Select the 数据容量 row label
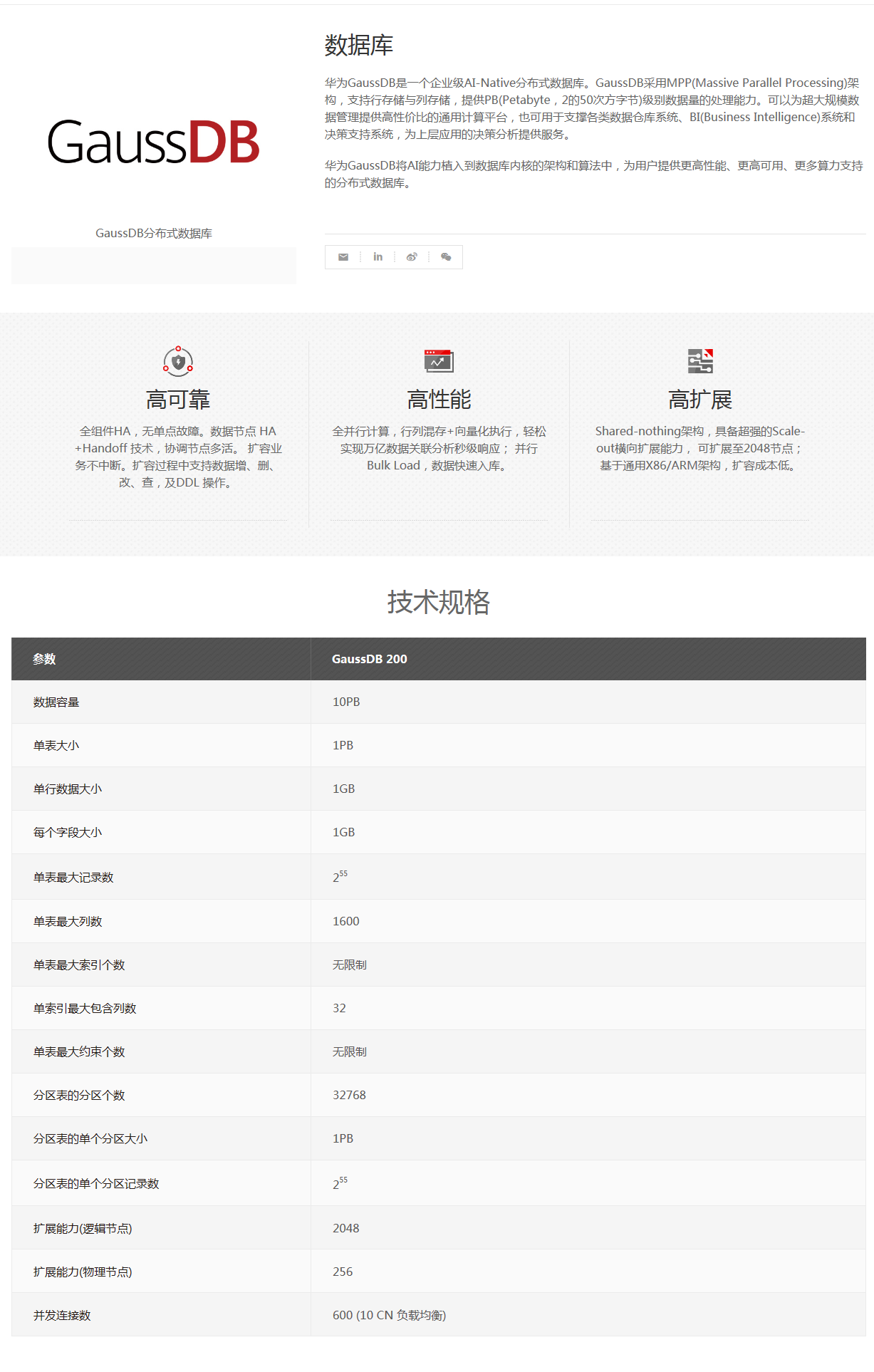Viewport: 874px width, 1372px height. coord(56,702)
